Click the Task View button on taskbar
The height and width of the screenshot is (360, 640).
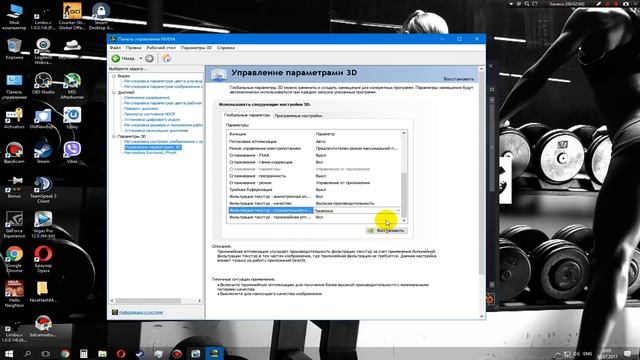[46, 353]
